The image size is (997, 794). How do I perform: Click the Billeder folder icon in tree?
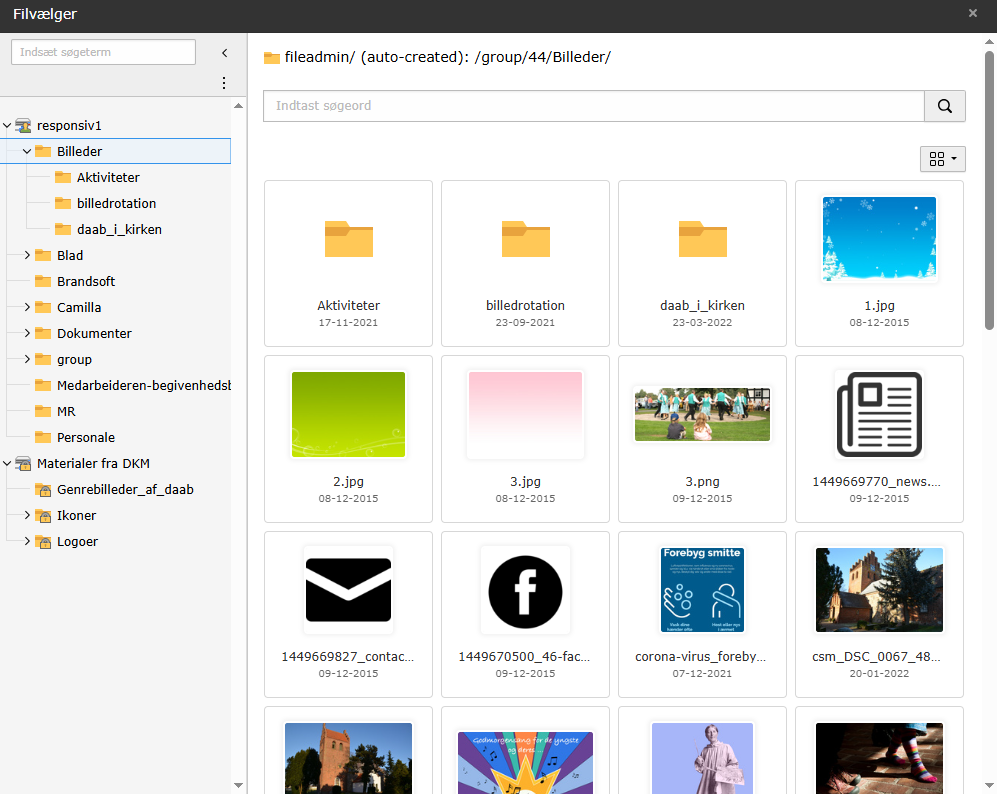coord(43,151)
